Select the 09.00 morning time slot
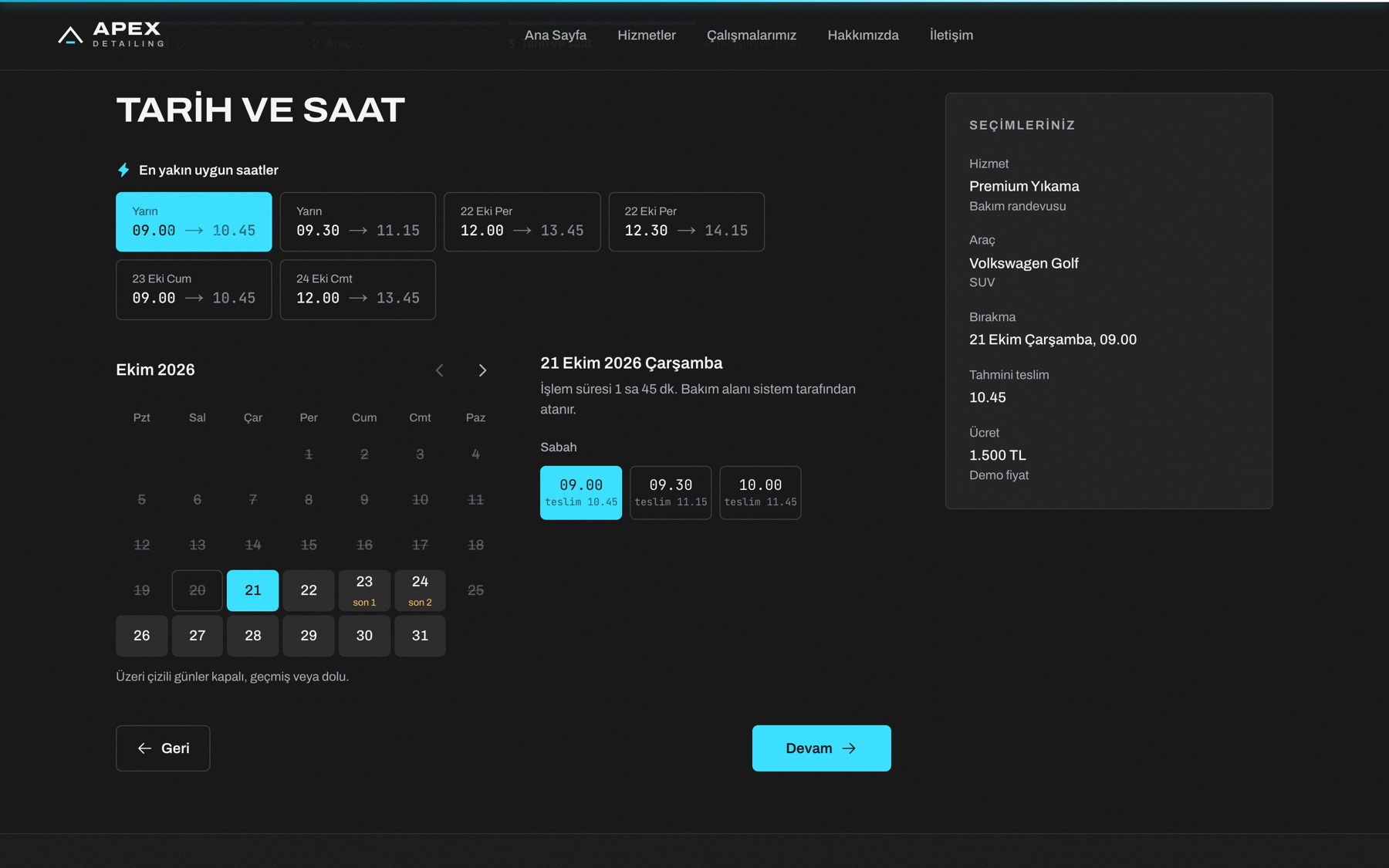The height and width of the screenshot is (868, 1389). [581, 492]
